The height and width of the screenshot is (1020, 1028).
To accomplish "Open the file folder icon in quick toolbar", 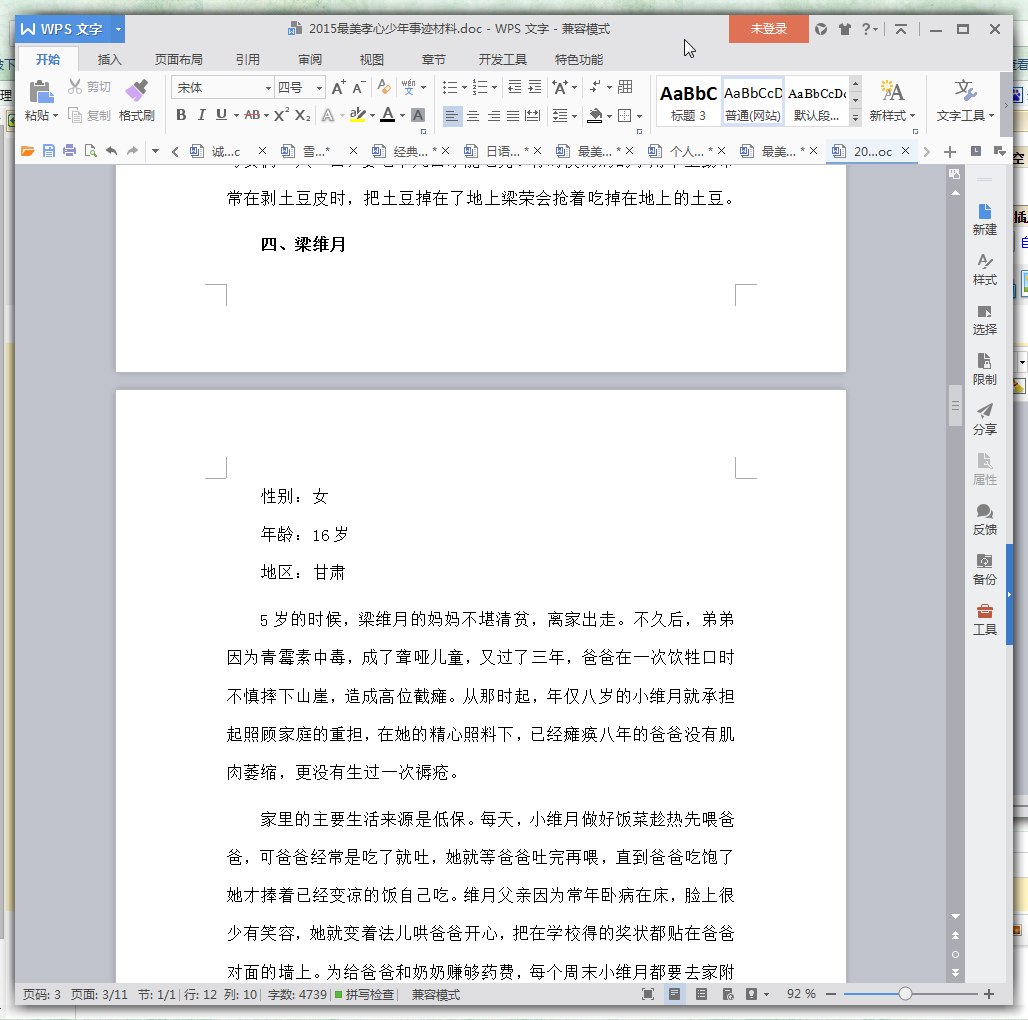I will click(x=28, y=151).
